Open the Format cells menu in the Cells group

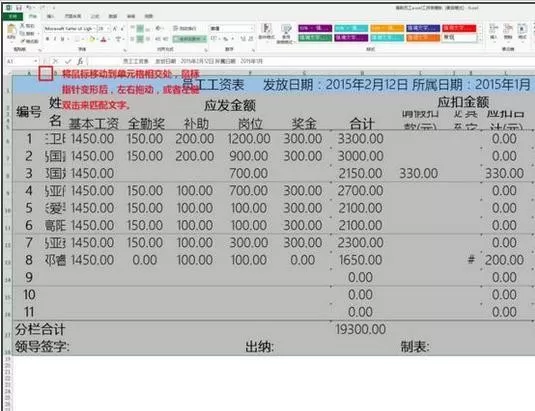tap(522, 32)
